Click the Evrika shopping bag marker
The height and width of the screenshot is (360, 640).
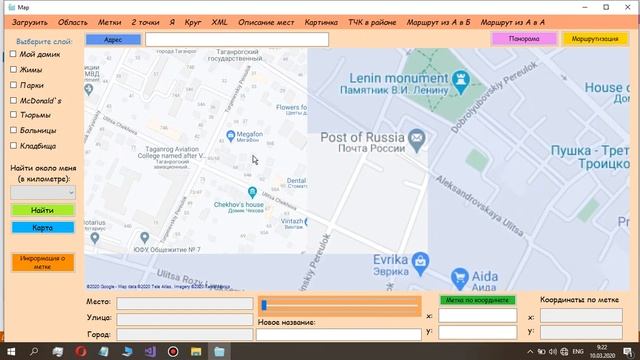(420, 263)
